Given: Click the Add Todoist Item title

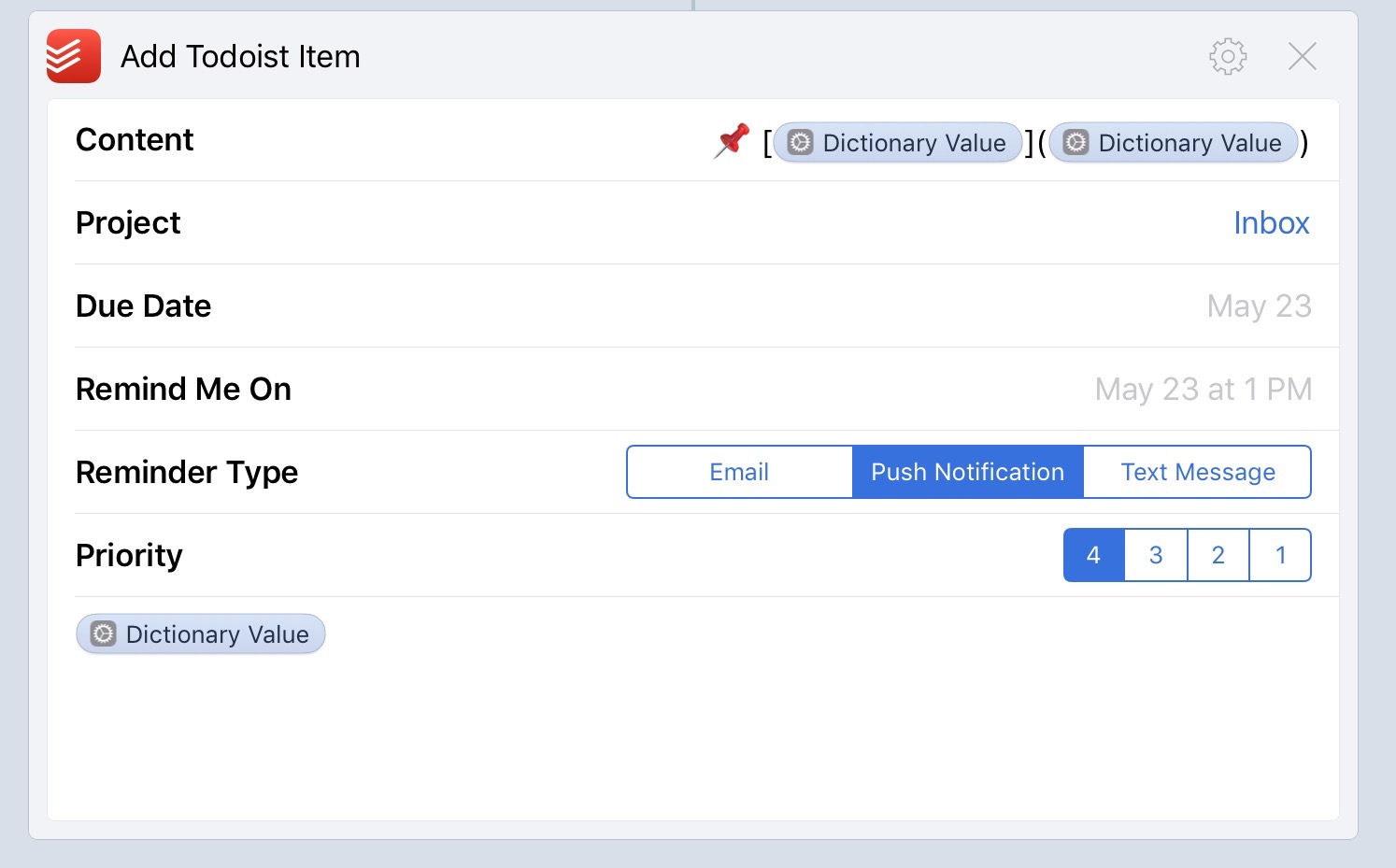Looking at the screenshot, I should tap(240, 57).
